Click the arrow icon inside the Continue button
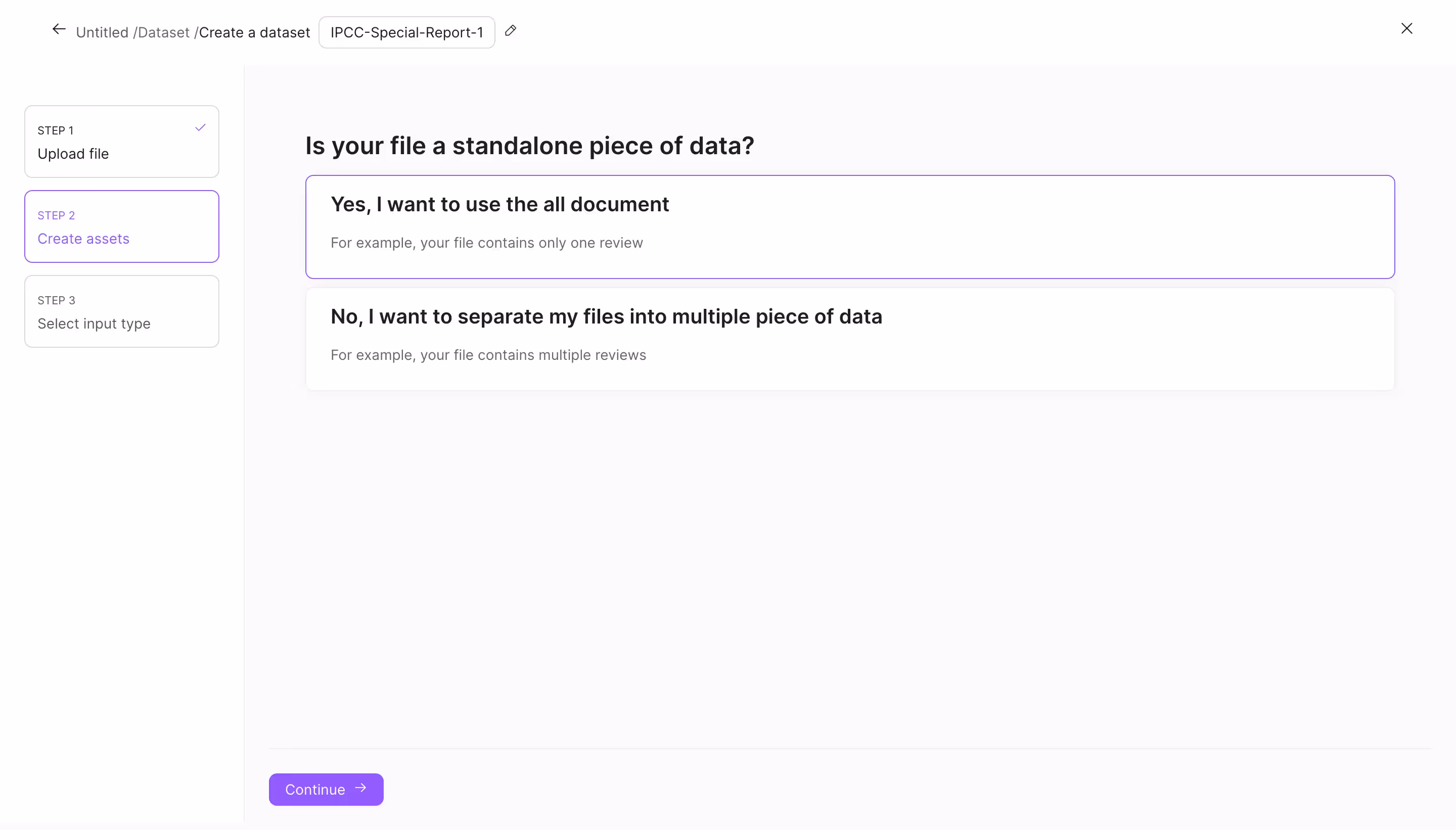Viewport: 1456px width, 830px height. pyautogui.click(x=361, y=789)
